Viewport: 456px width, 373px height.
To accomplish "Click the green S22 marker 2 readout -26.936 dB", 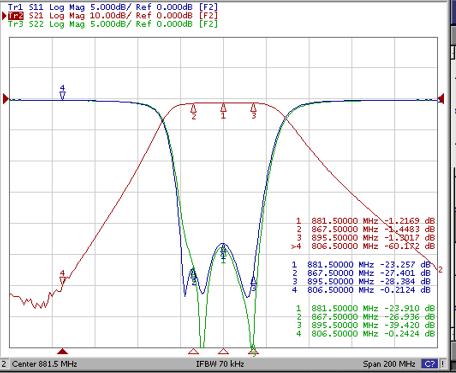I will click(366, 317).
